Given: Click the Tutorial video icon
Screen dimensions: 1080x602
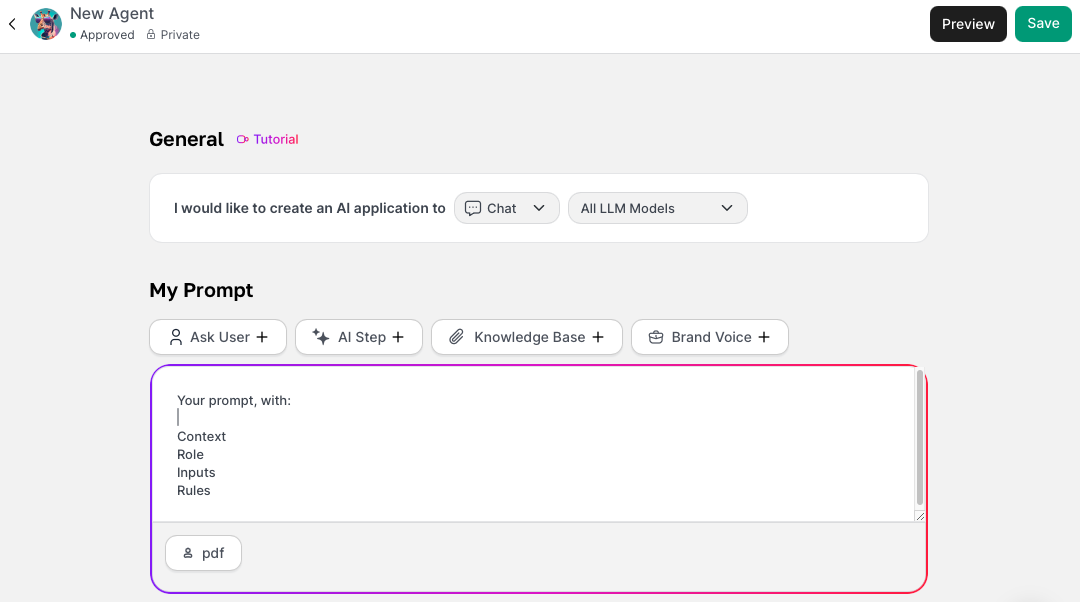Looking at the screenshot, I should click(x=242, y=139).
